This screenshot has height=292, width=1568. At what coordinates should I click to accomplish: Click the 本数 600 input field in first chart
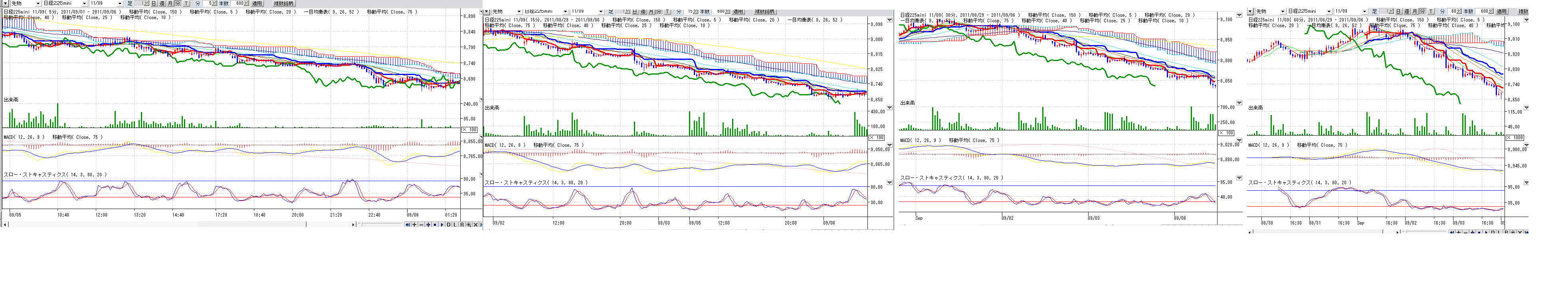[238, 4]
